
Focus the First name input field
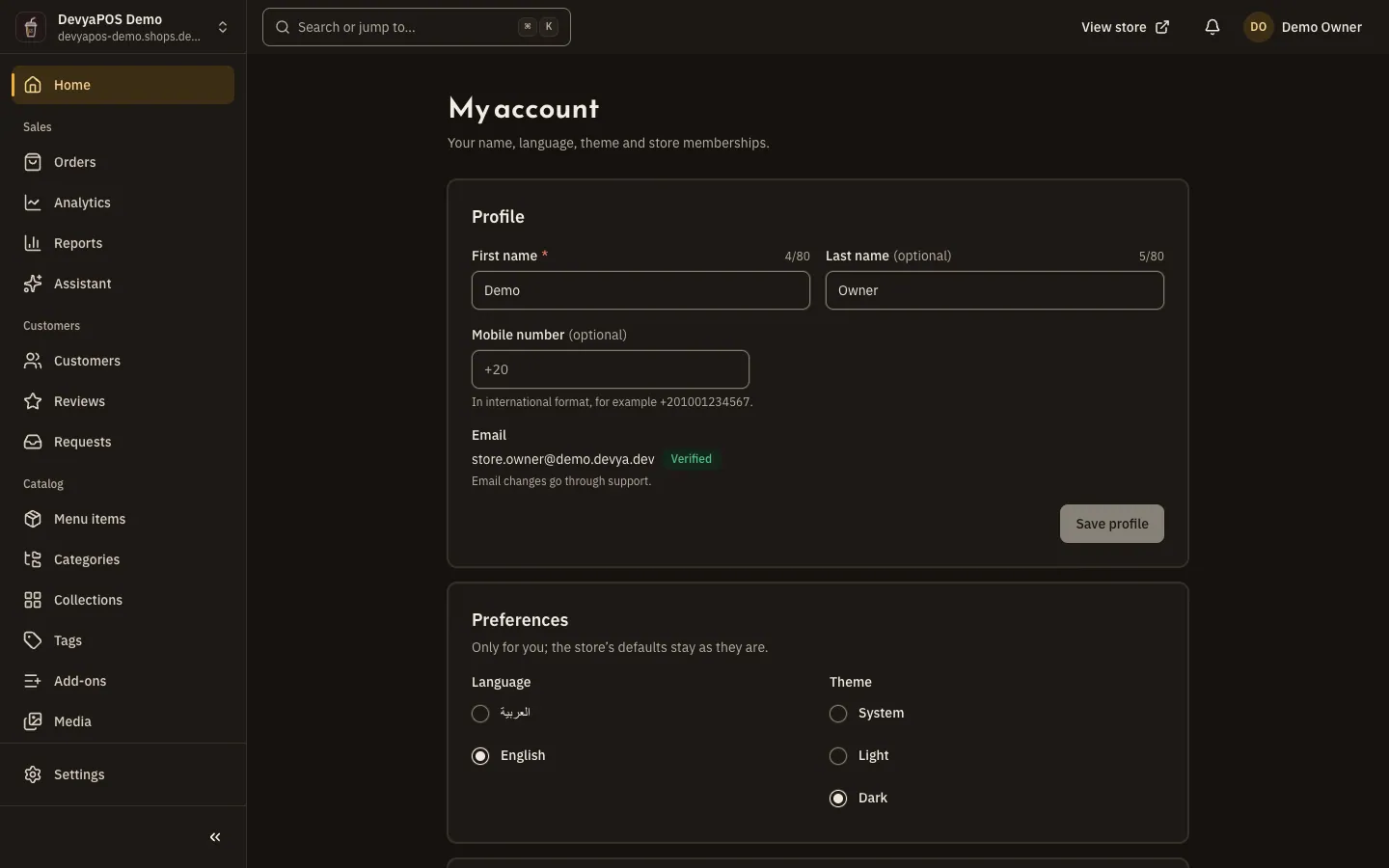(x=640, y=290)
